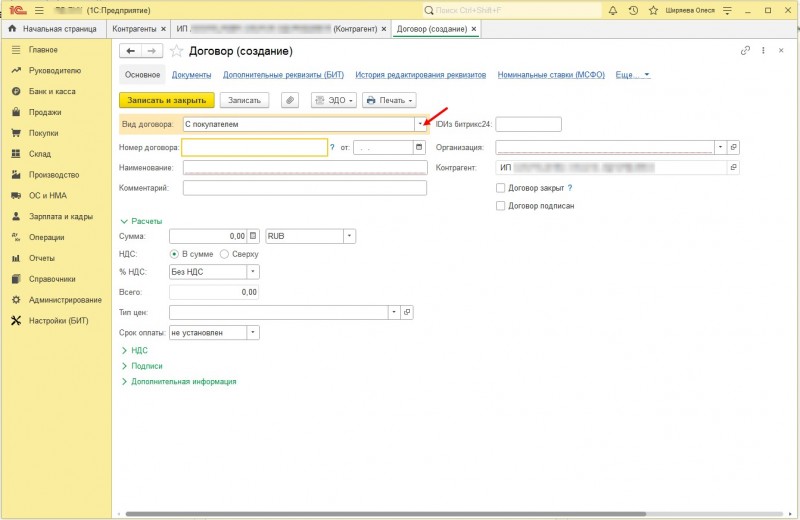The height and width of the screenshot is (520, 800).
Task: Click the paperclip attachments button
Action: pos(290,100)
